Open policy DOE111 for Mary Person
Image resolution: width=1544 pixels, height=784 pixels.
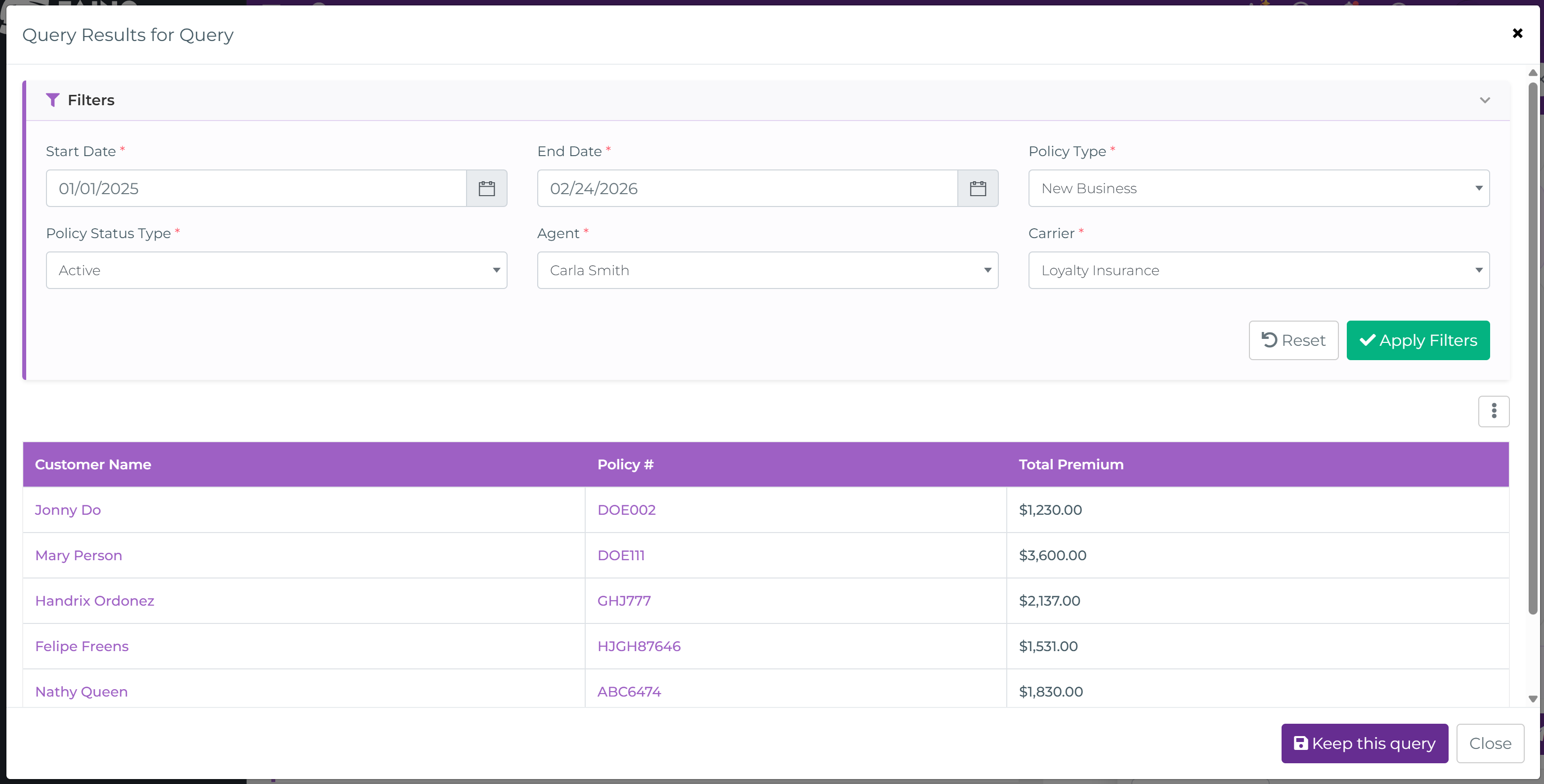pos(621,555)
